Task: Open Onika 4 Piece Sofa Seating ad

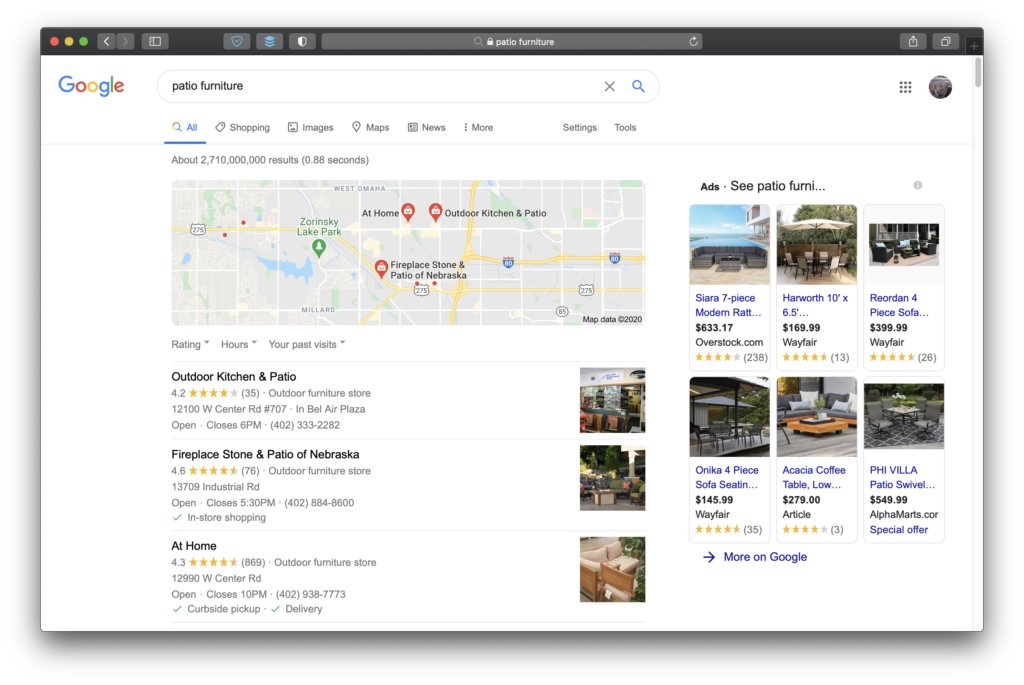Action: coord(727,477)
